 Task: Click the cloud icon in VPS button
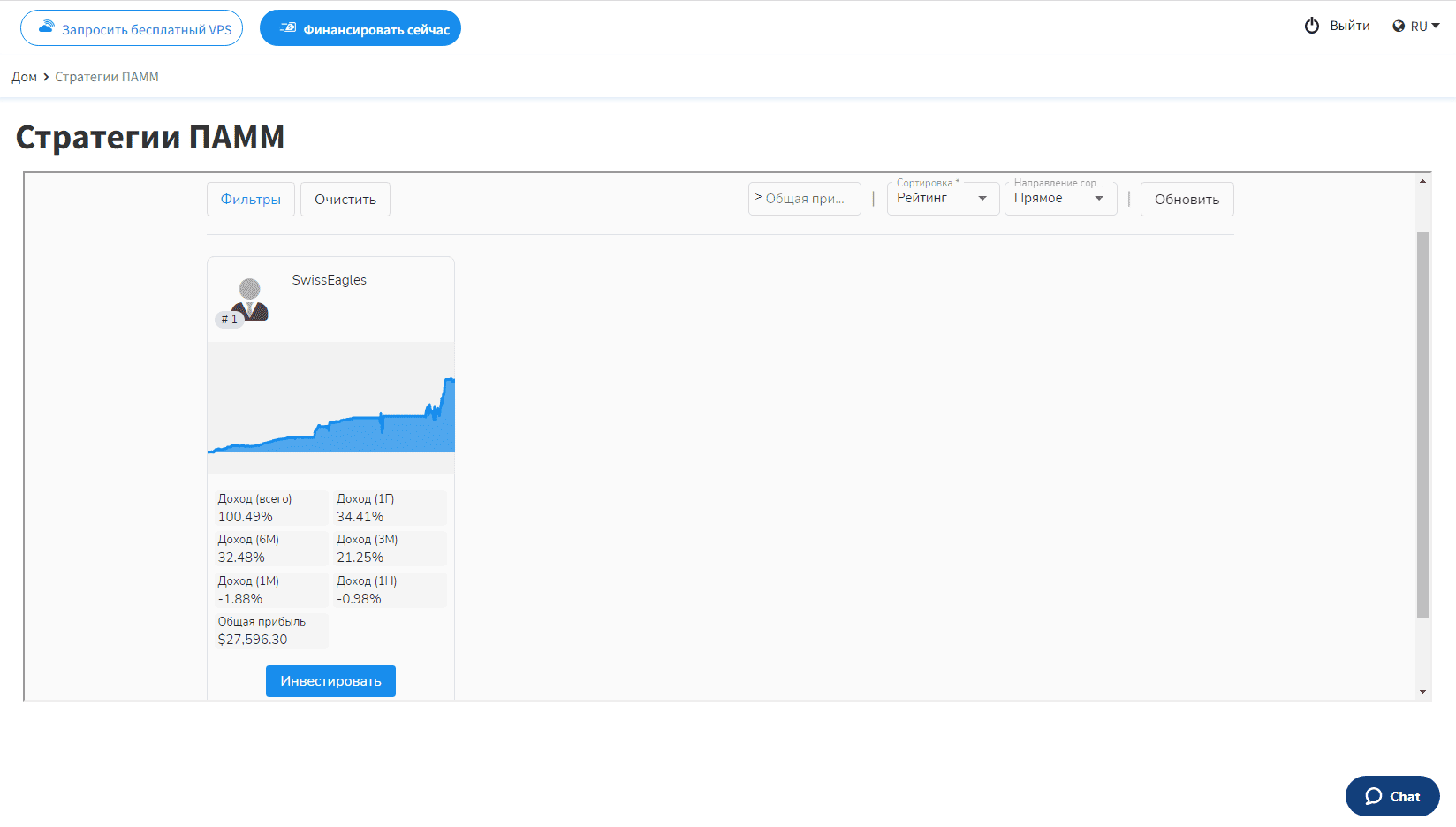(x=46, y=27)
